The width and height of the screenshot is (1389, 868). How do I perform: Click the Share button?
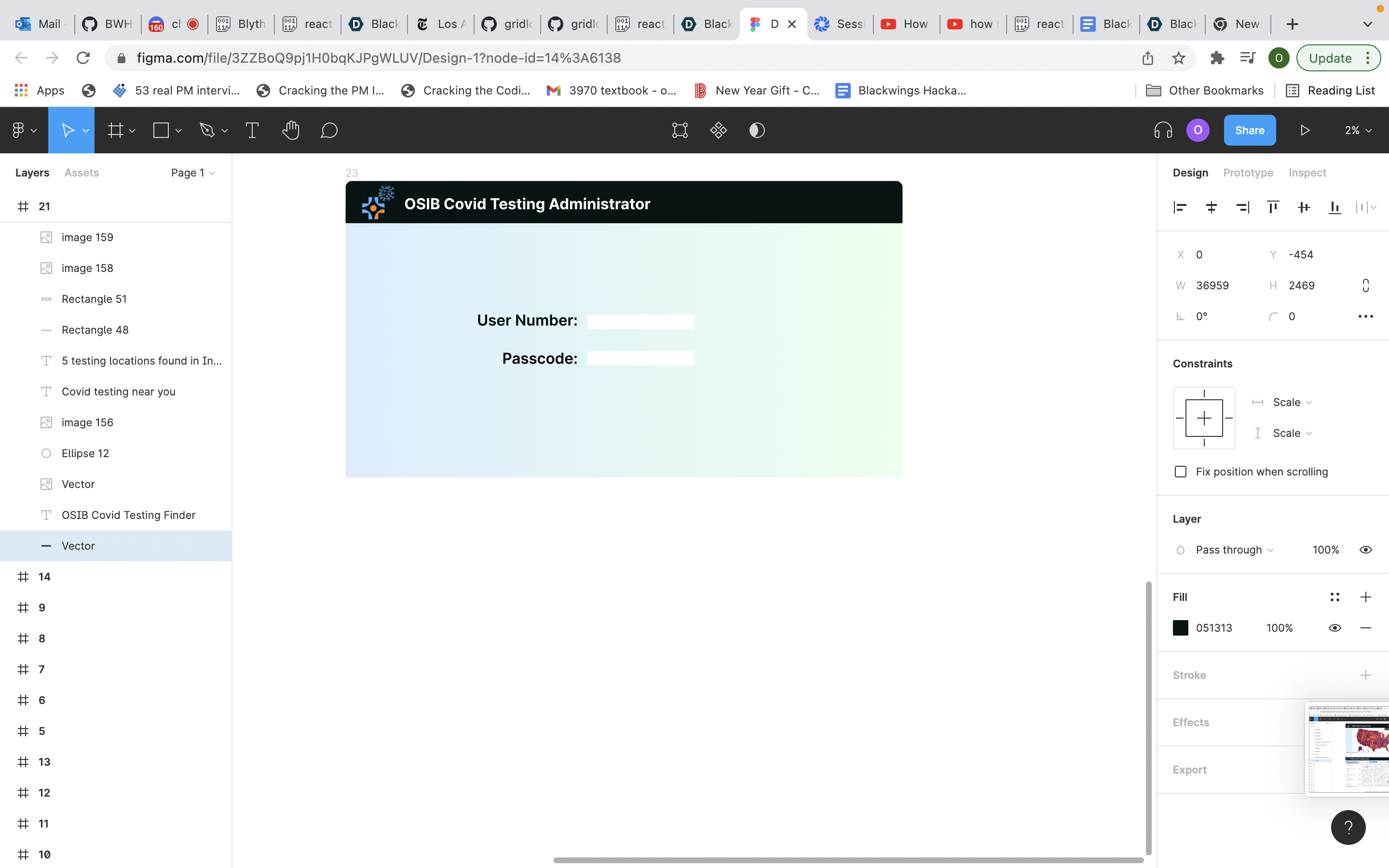point(1250,130)
